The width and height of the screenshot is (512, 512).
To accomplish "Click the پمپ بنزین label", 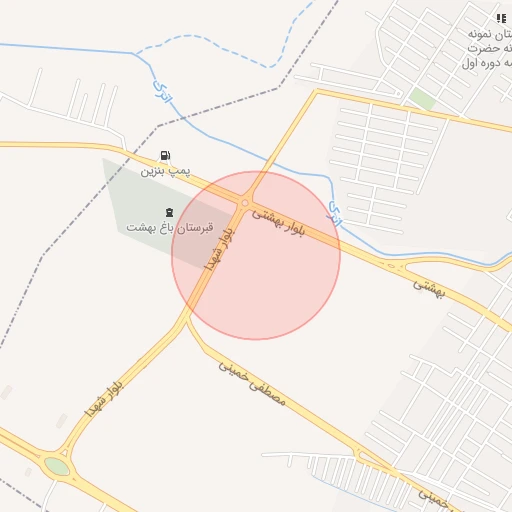I will (x=165, y=171).
